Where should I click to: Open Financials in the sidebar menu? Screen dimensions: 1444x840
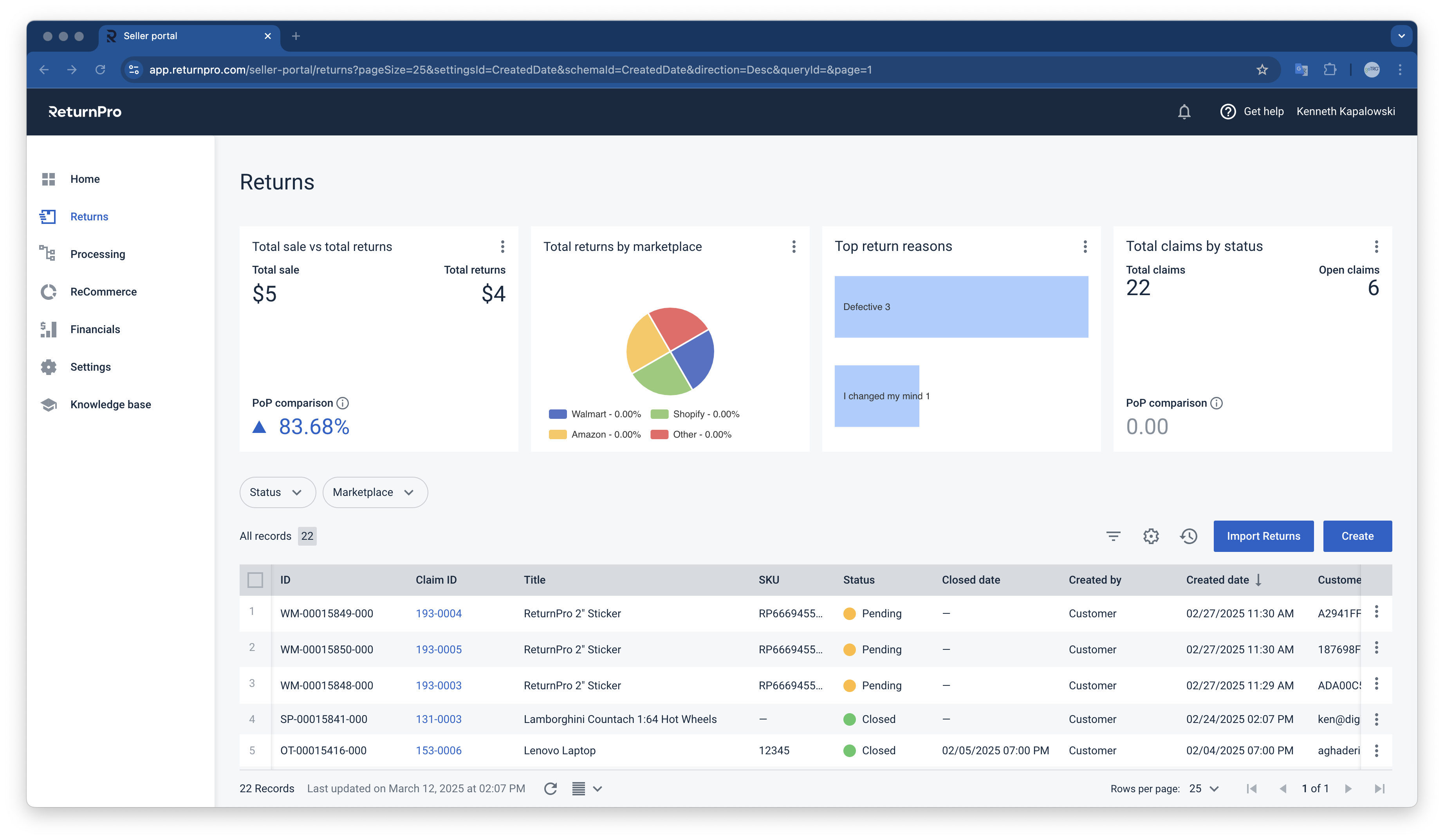tap(95, 330)
